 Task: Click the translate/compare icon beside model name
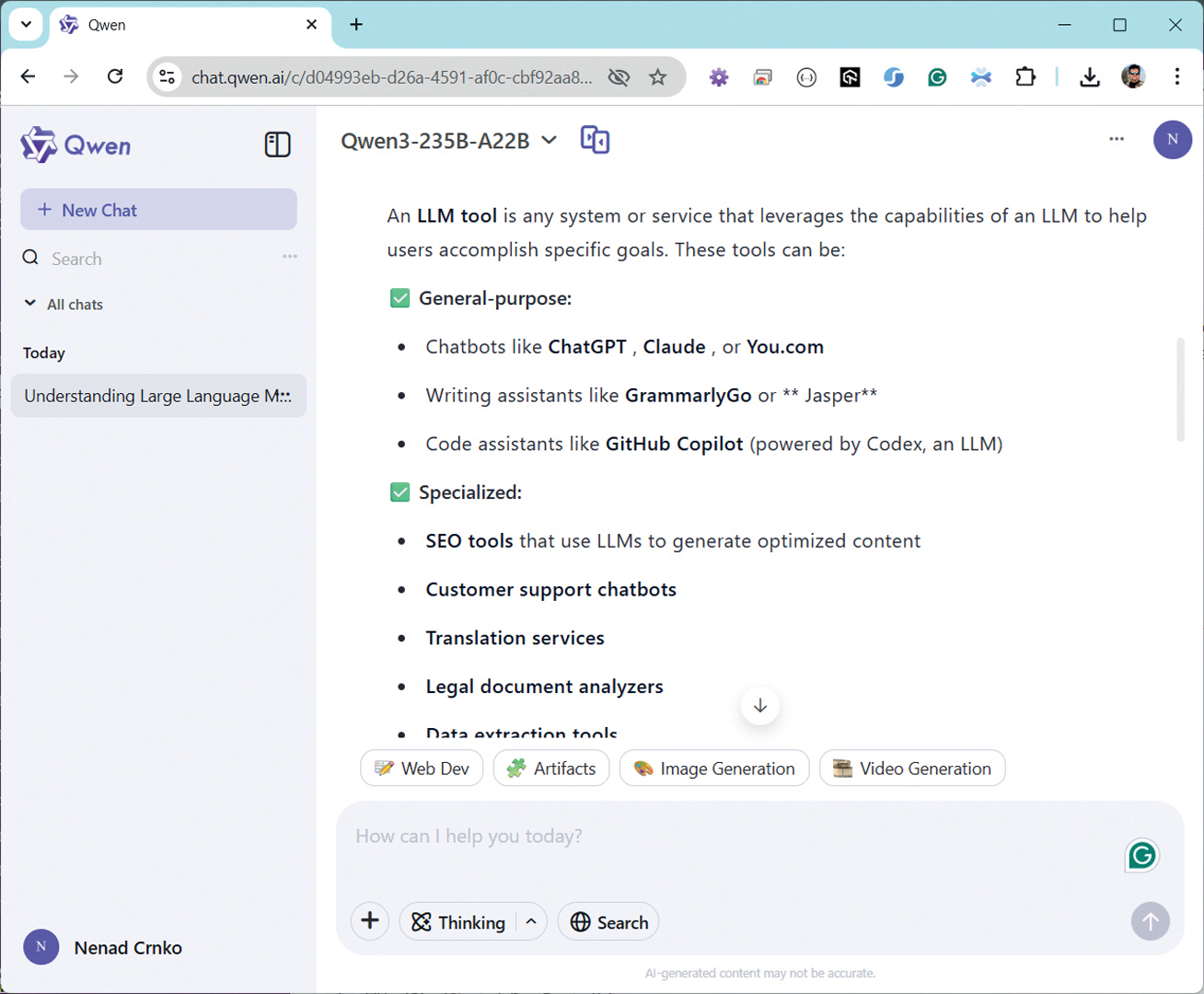(x=595, y=140)
